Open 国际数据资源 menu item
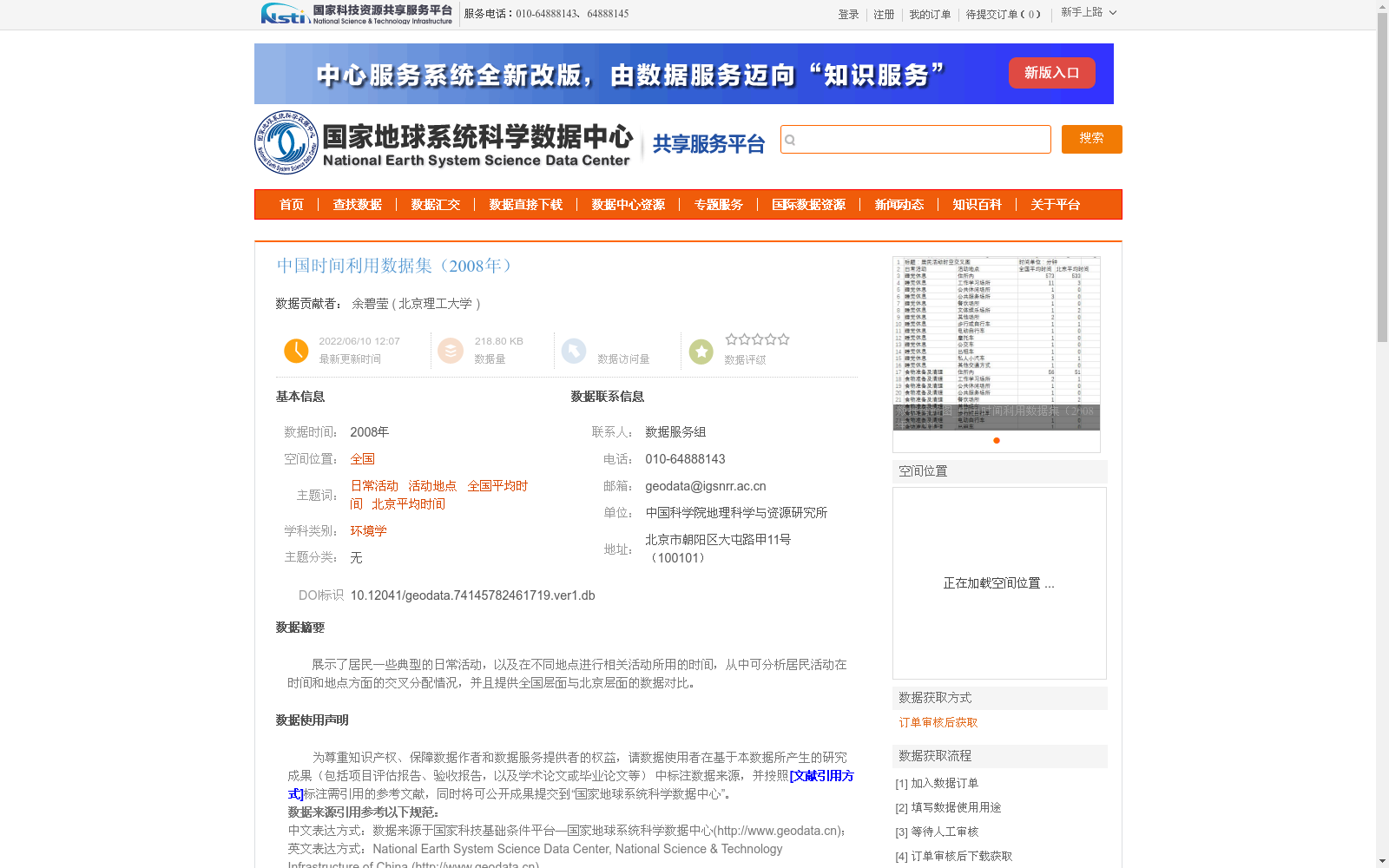The height and width of the screenshot is (868, 1389). tap(809, 205)
